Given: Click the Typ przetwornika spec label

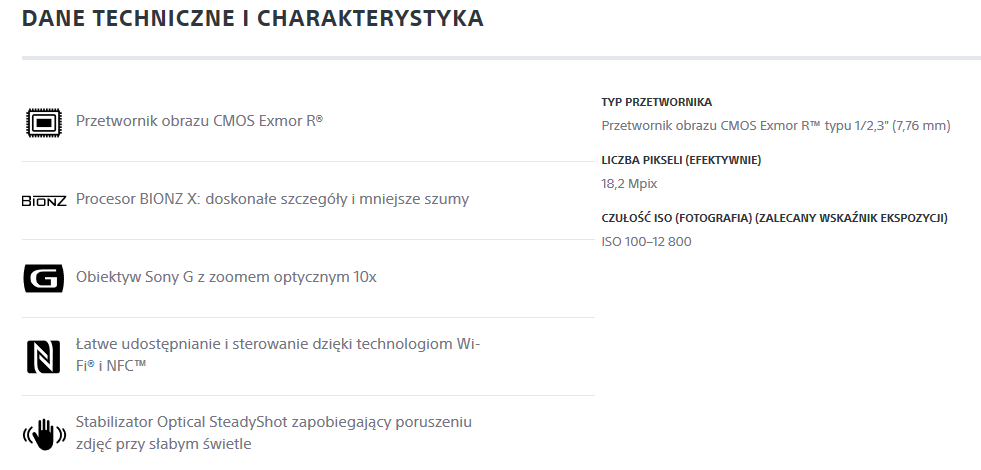Looking at the screenshot, I should (x=656, y=102).
